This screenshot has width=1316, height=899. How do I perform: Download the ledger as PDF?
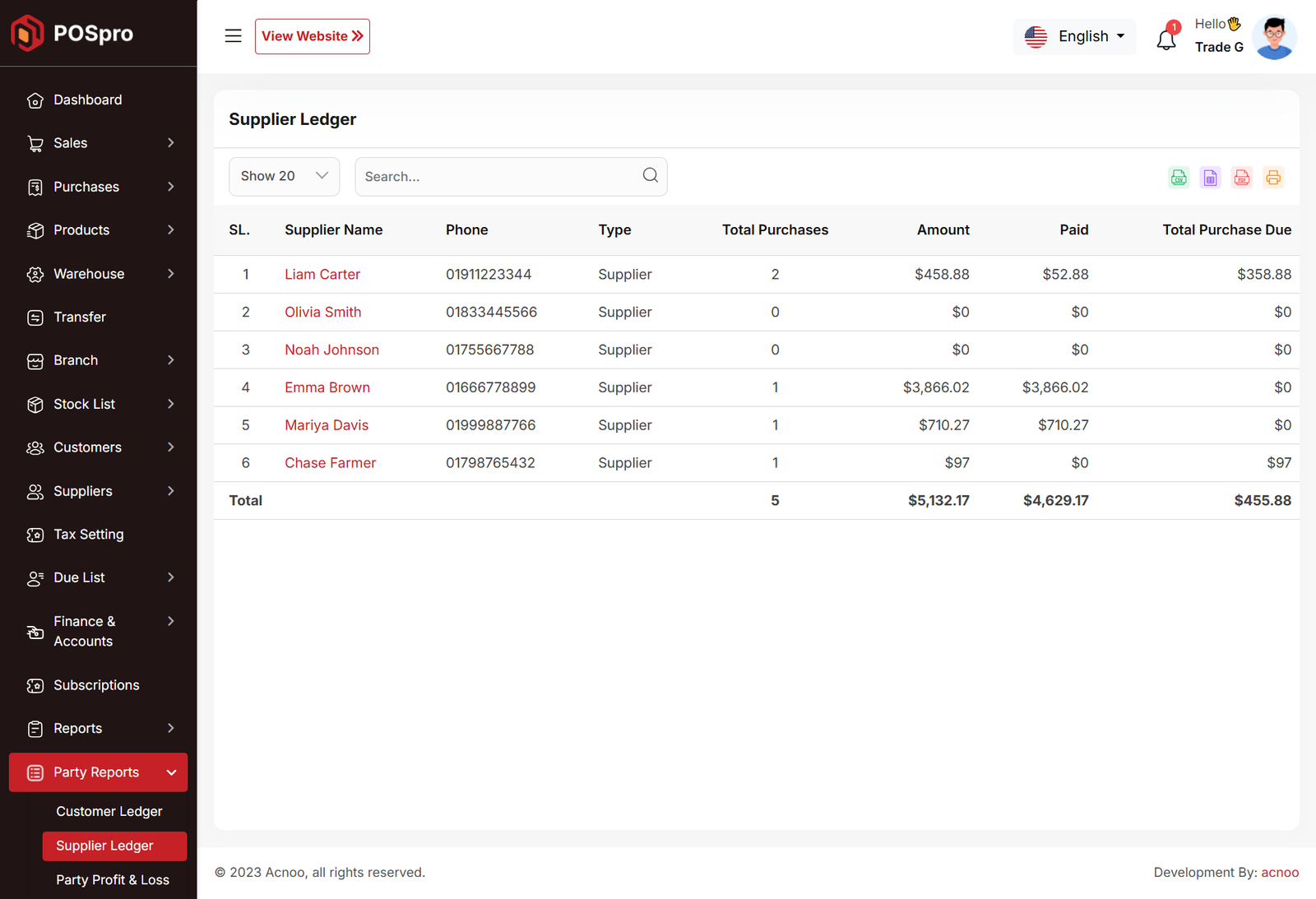click(x=1241, y=178)
